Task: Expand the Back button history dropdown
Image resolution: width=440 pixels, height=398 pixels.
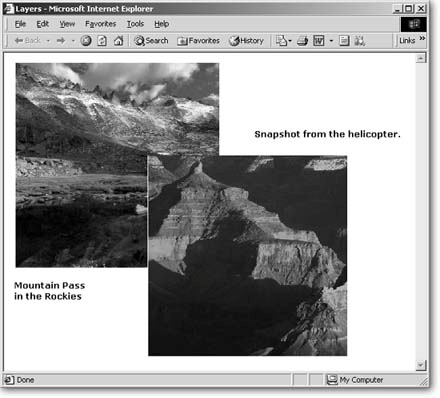Action: point(48,41)
